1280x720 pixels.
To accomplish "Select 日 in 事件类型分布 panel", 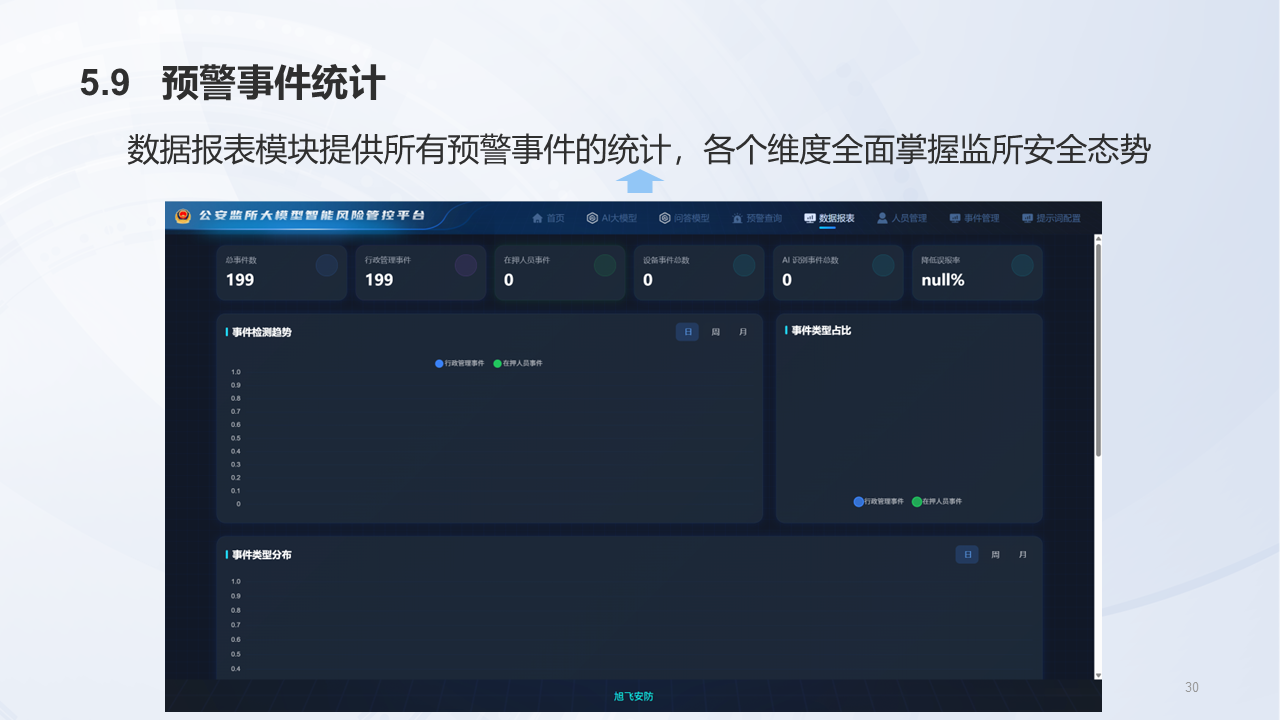I will tap(967, 554).
